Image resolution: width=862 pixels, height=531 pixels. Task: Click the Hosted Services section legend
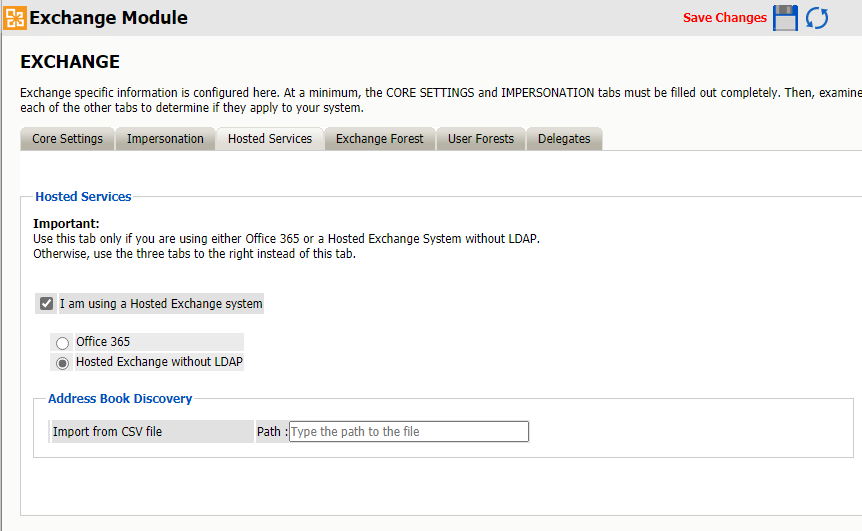click(83, 197)
